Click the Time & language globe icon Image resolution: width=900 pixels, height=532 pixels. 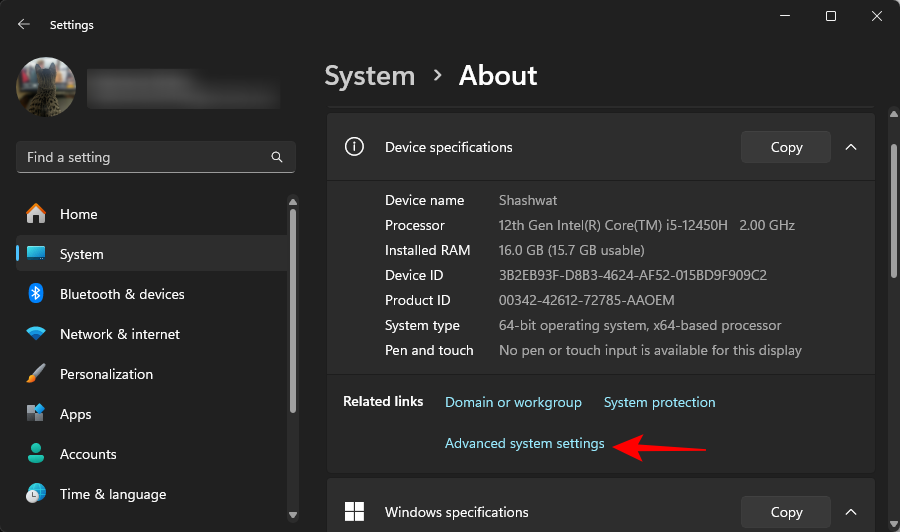coord(36,494)
